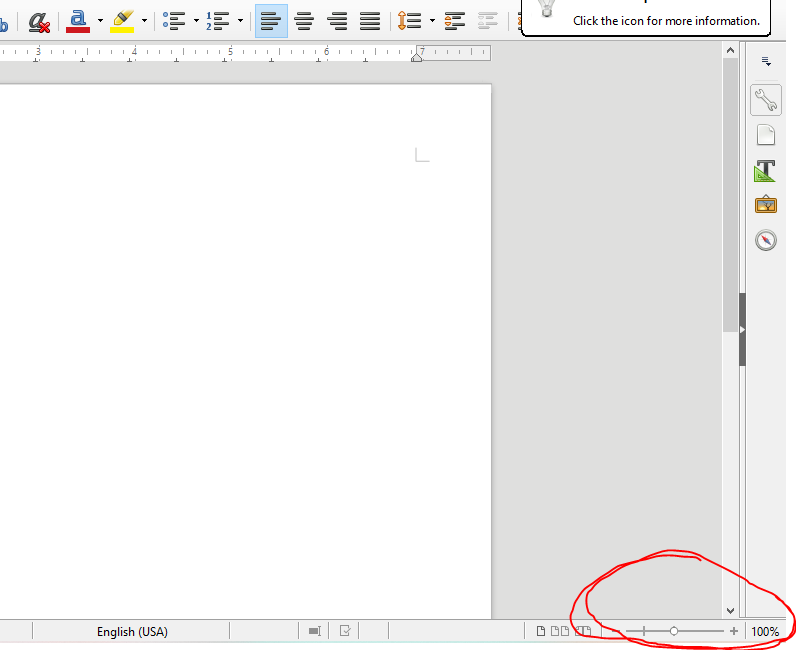Click the vertical scrollbar thumb
This screenshot has height=650, width=796.
(x=731, y=196)
